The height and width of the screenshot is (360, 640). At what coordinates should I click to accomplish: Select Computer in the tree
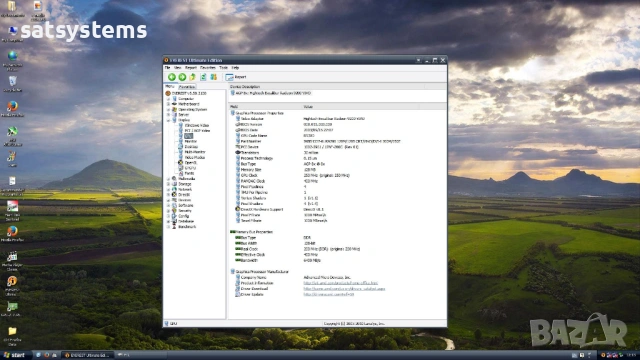(183, 99)
